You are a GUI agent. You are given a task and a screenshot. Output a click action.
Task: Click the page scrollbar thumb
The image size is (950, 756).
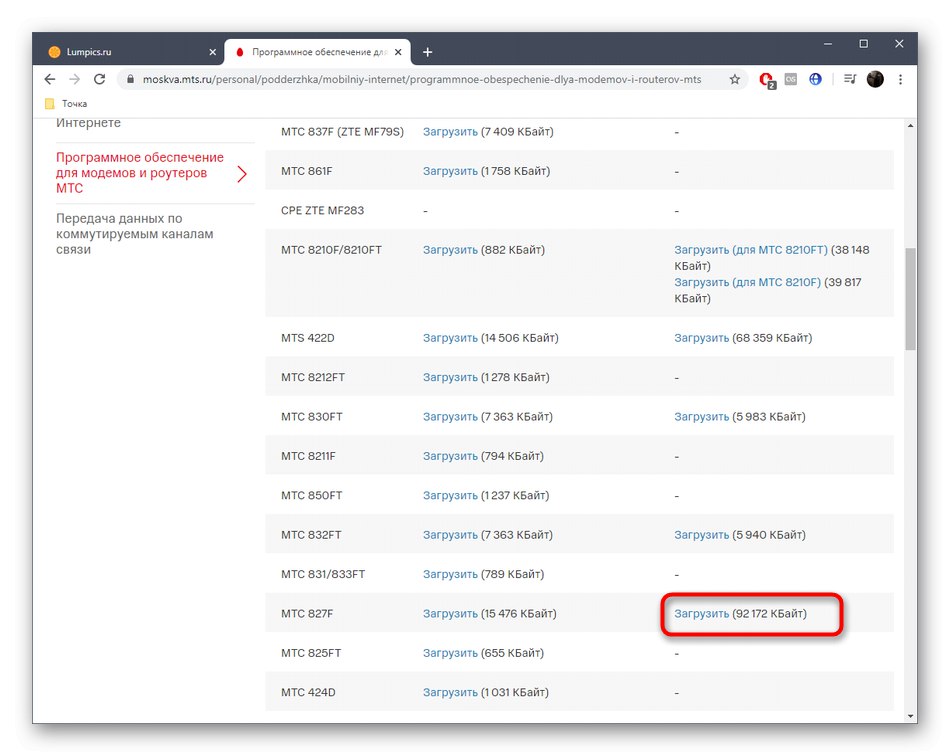tap(910, 299)
